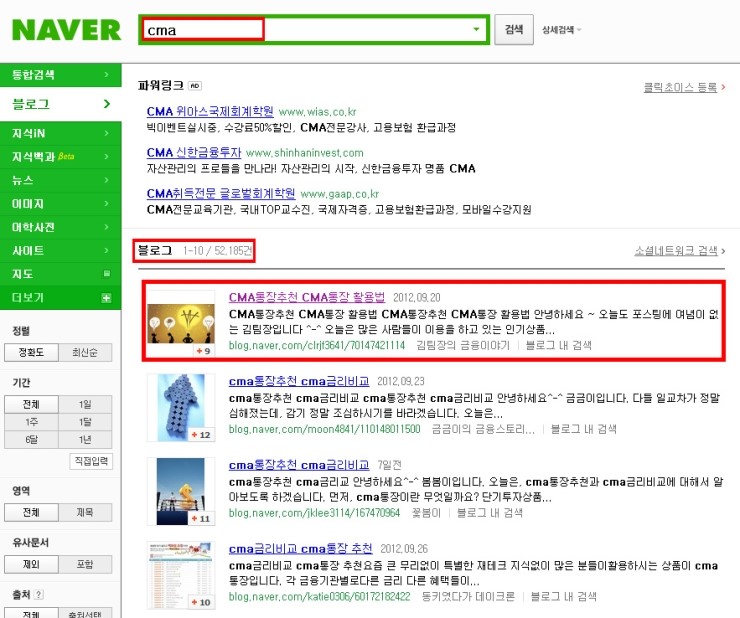Open the 이미지 tab
The image size is (740, 618).
pyautogui.click(x=60, y=203)
